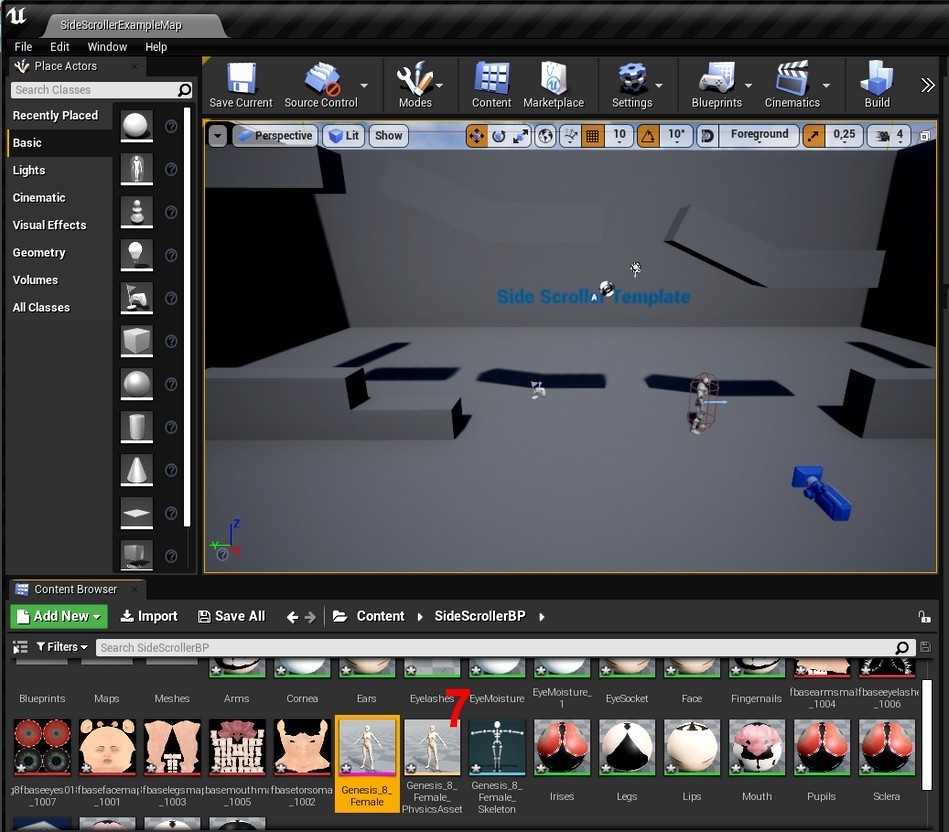Select the Player Start actor icon
Viewport: 949px width, 832px height.
pos(136,297)
